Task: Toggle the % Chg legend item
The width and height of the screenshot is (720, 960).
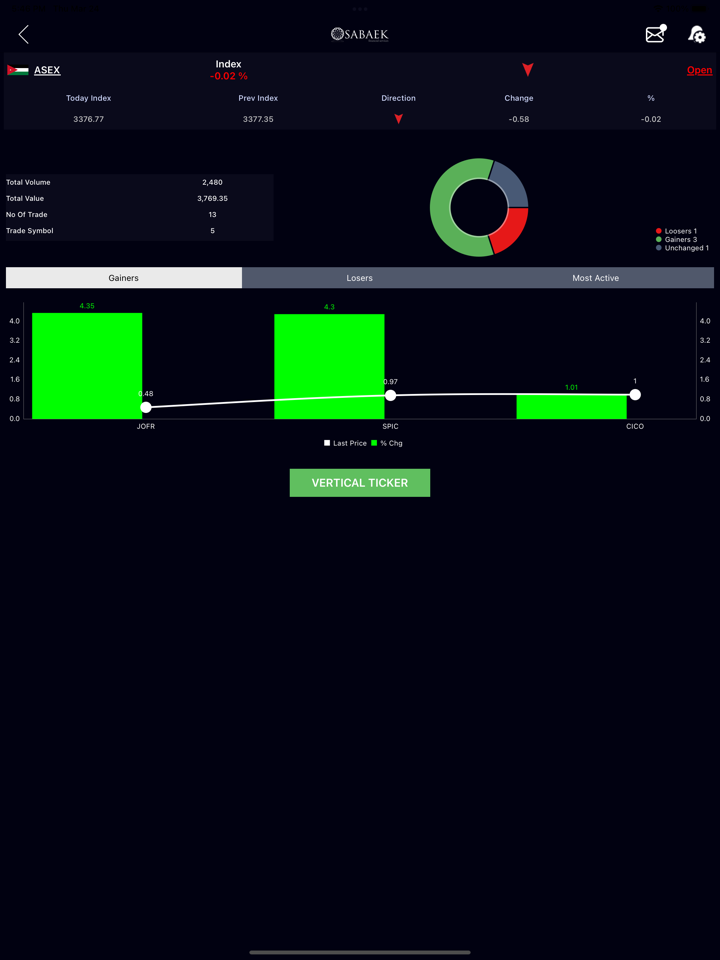Action: click(387, 443)
